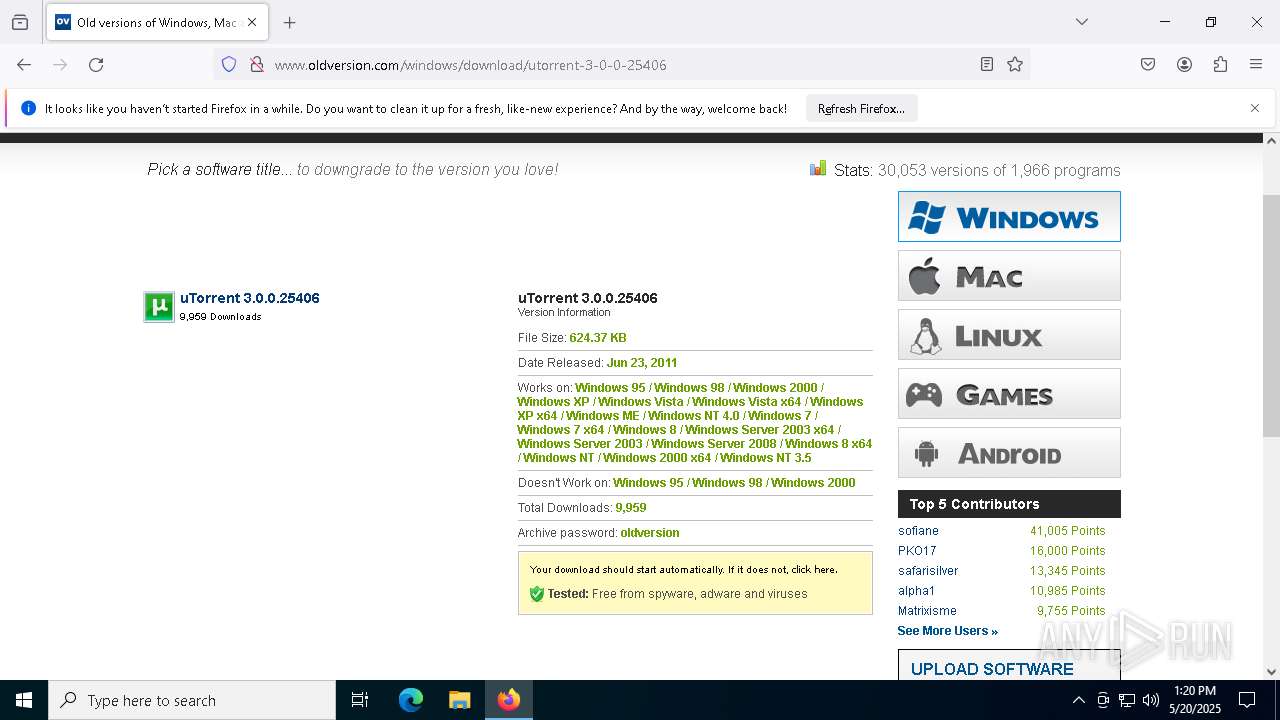This screenshot has height=720, width=1280.
Task: Click the See More Users link
Action: click(947, 631)
